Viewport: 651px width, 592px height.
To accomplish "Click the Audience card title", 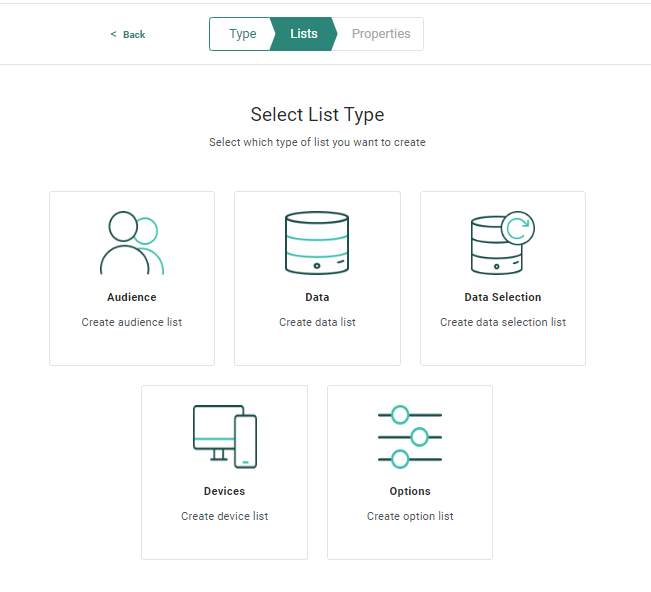I will click(x=131, y=297).
